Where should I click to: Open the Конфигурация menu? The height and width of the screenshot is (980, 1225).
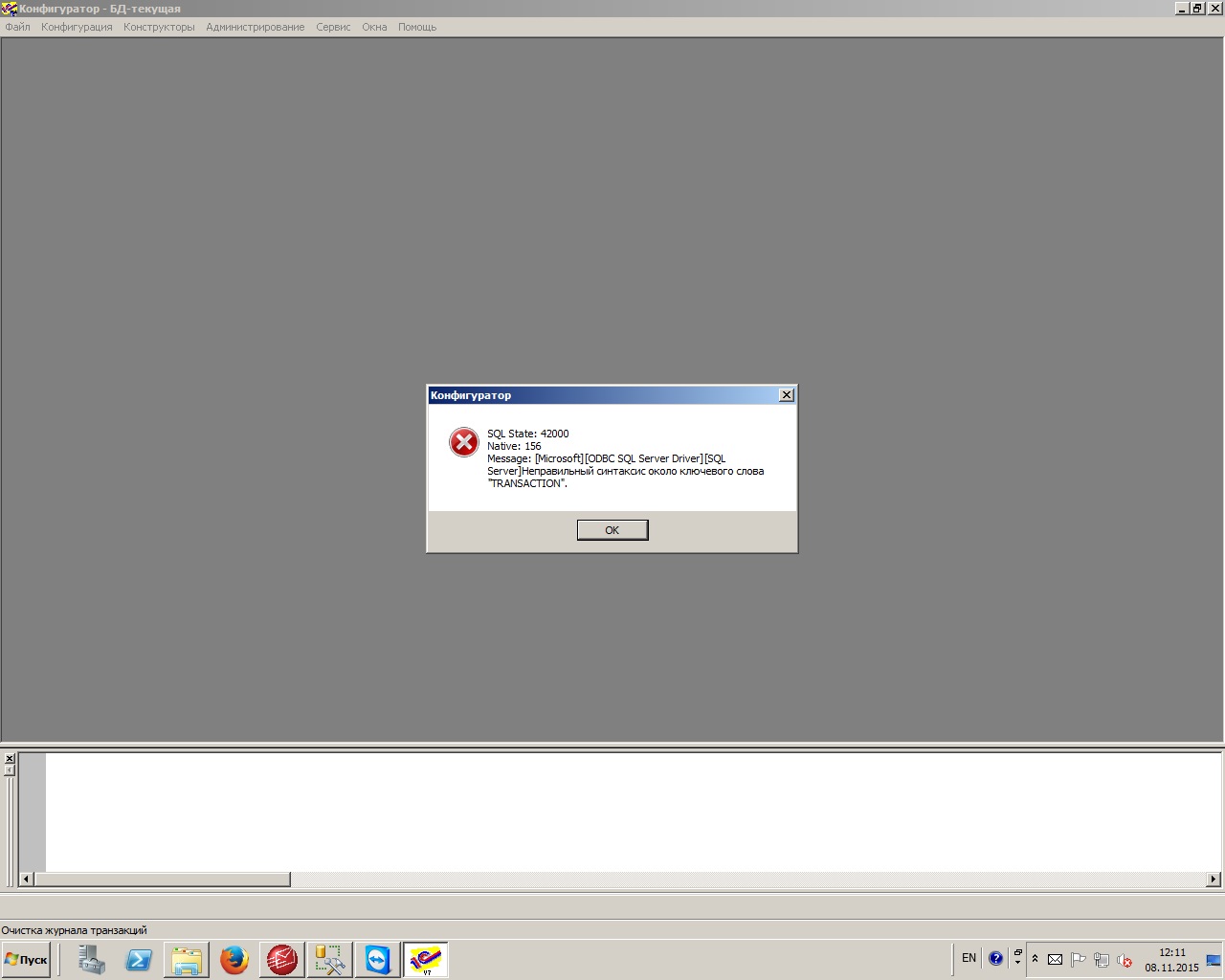tap(77, 27)
